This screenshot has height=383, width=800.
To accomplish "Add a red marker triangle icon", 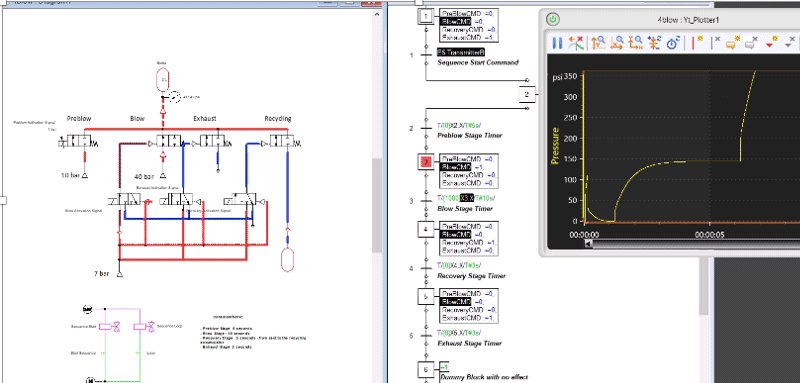I will [x=771, y=43].
